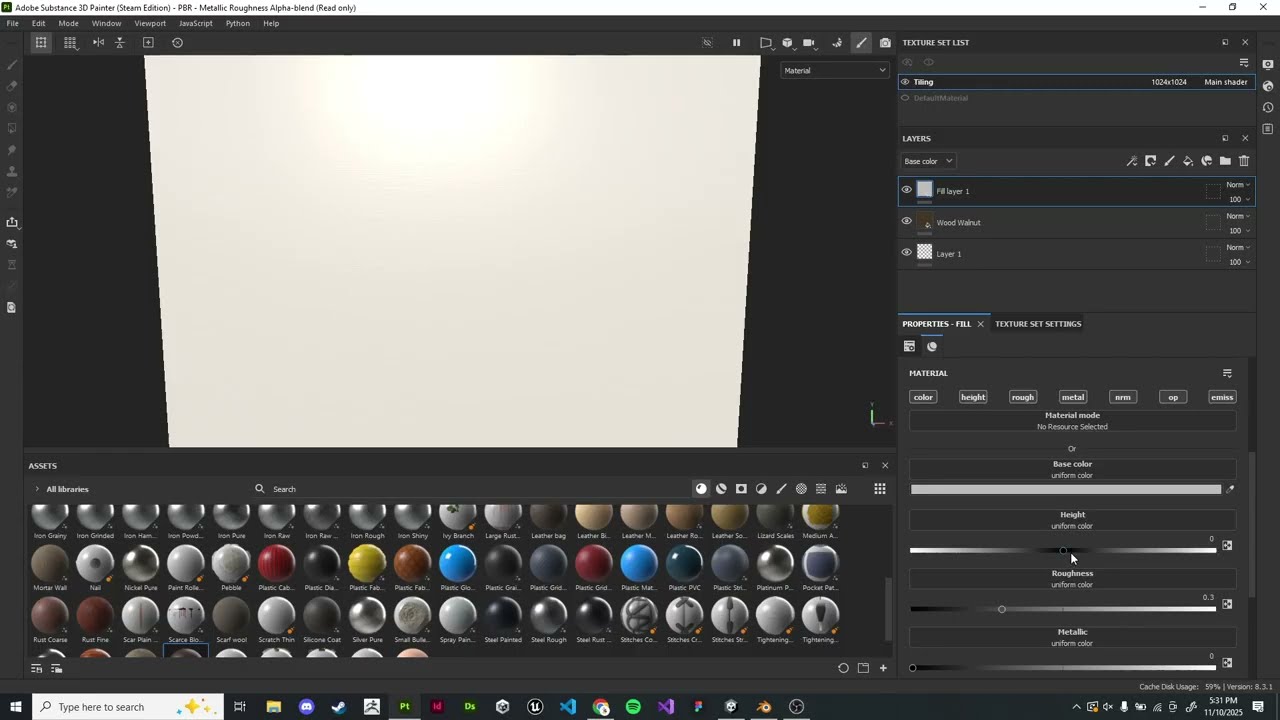This screenshot has height=720, width=1280.
Task: Click the mirror horizontal symmetry icon
Action: point(98,42)
